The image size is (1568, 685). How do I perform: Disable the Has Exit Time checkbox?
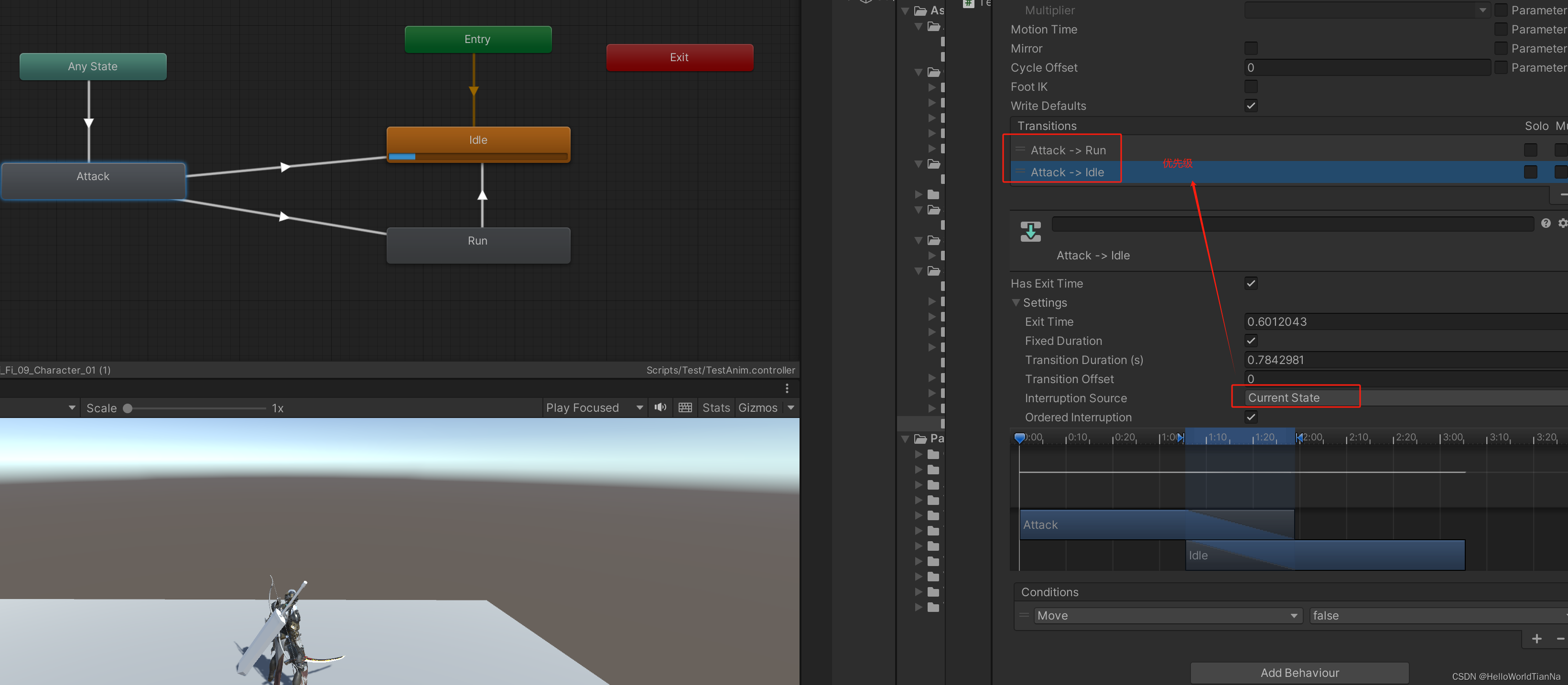(x=1251, y=283)
